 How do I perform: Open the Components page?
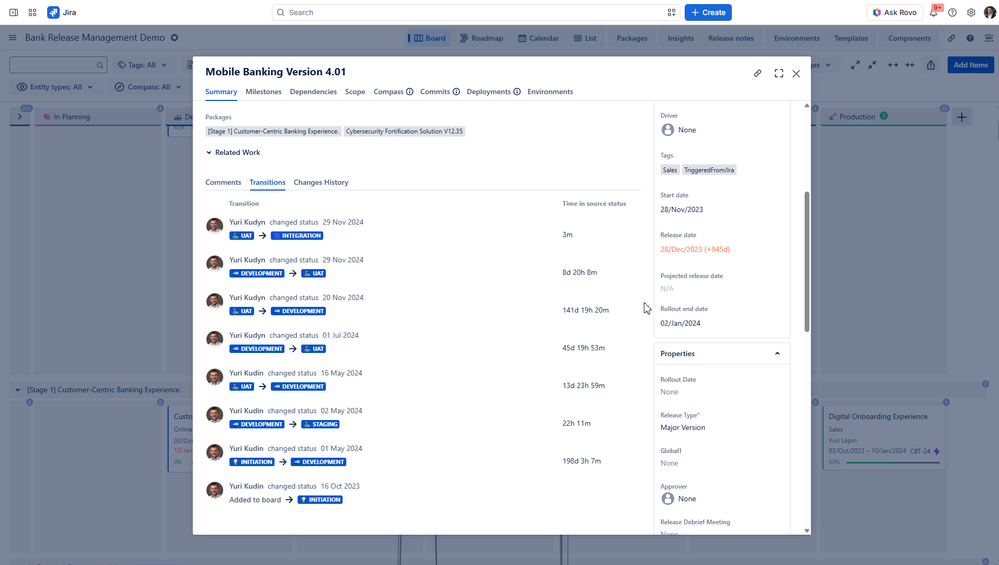pos(909,38)
